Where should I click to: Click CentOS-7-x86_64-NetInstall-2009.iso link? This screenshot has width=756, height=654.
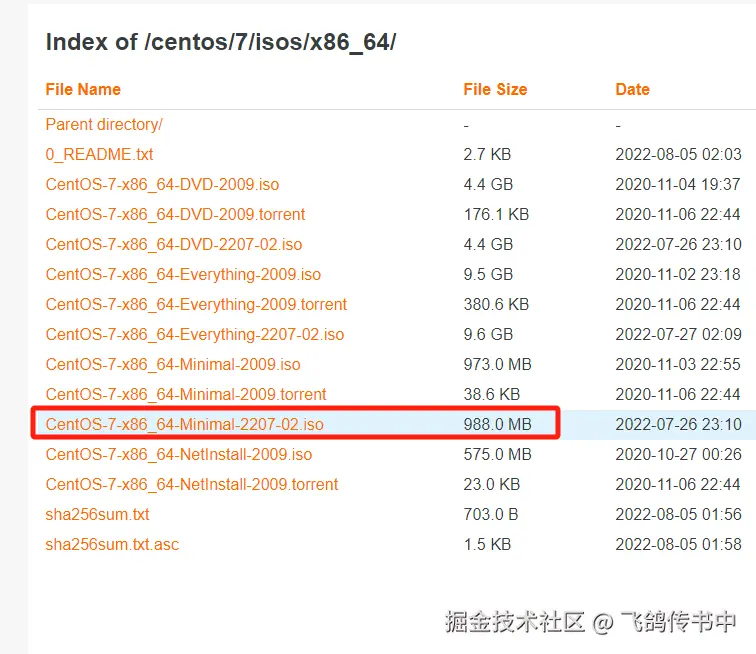[x=179, y=454]
